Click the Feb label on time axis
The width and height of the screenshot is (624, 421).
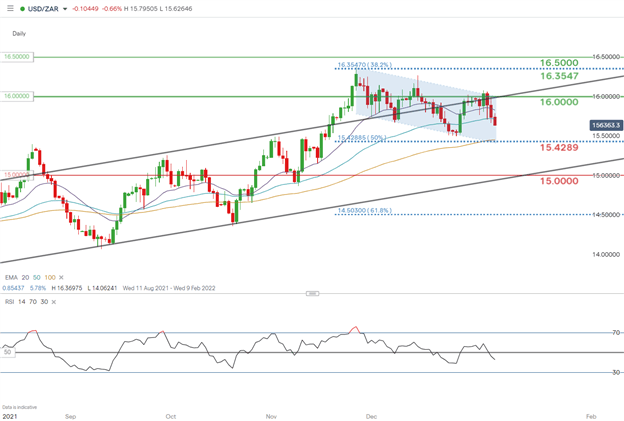pyautogui.click(x=591, y=417)
